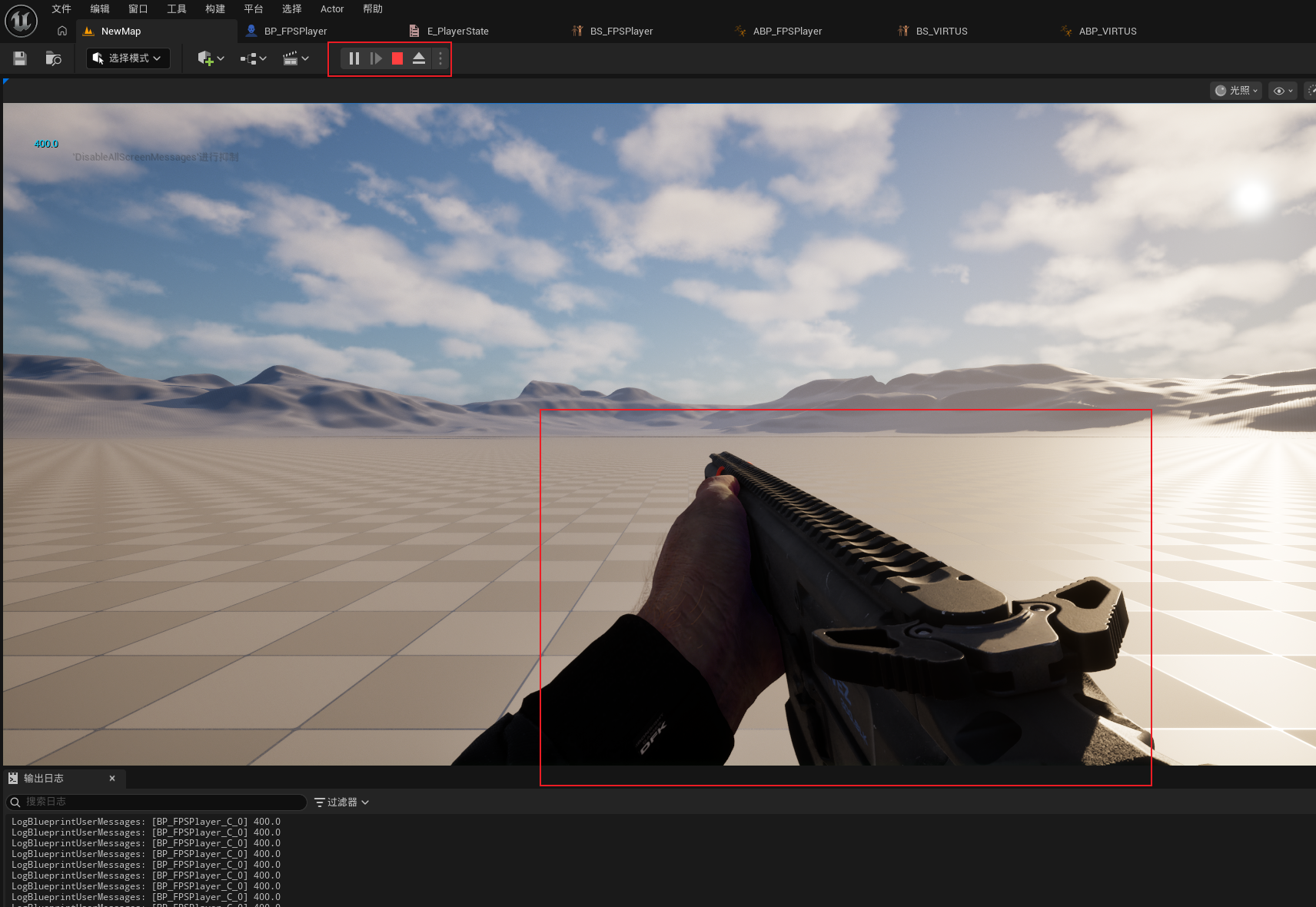Open the 平台 menu
Image resolution: width=1316 pixels, height=907 pixels.
[x=254, y=9]
